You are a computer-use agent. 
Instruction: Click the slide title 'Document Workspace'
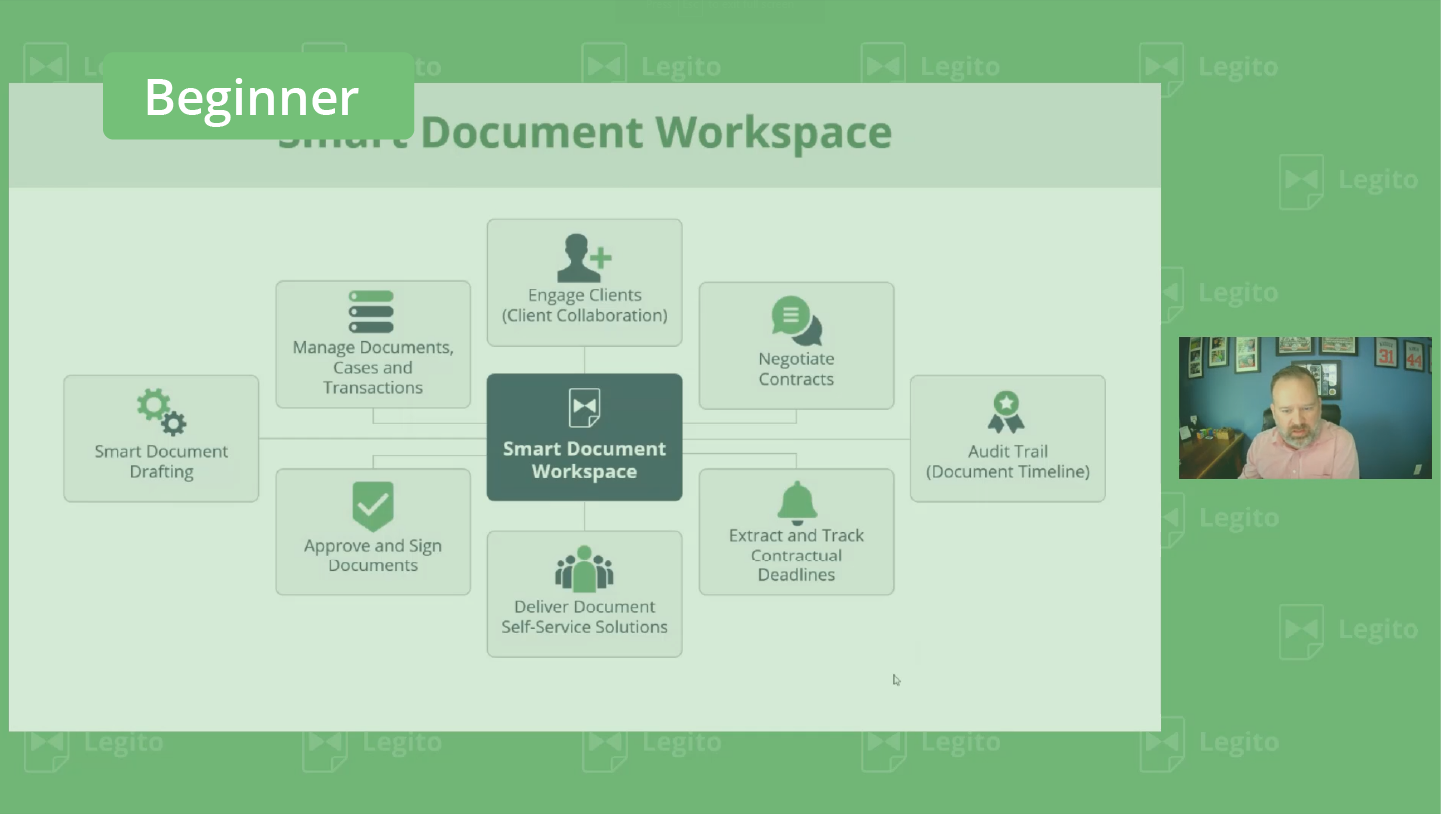656,133
